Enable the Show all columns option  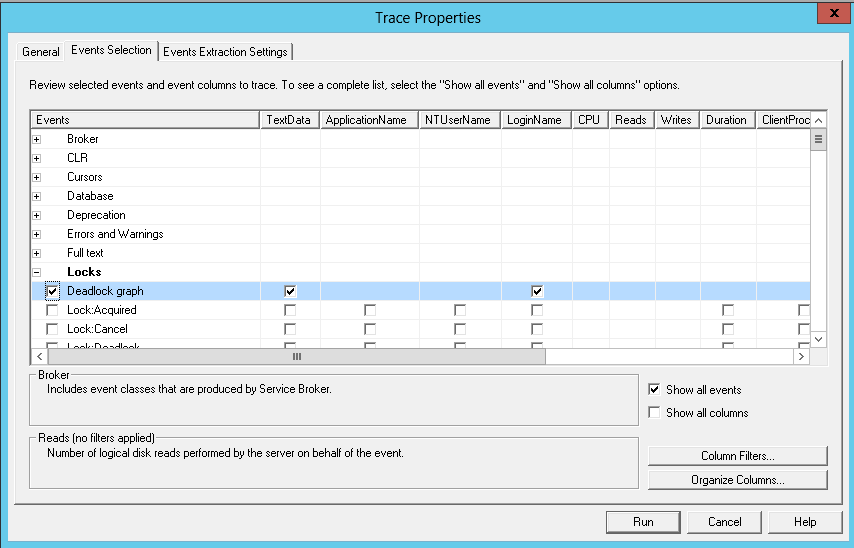(655, 413)
